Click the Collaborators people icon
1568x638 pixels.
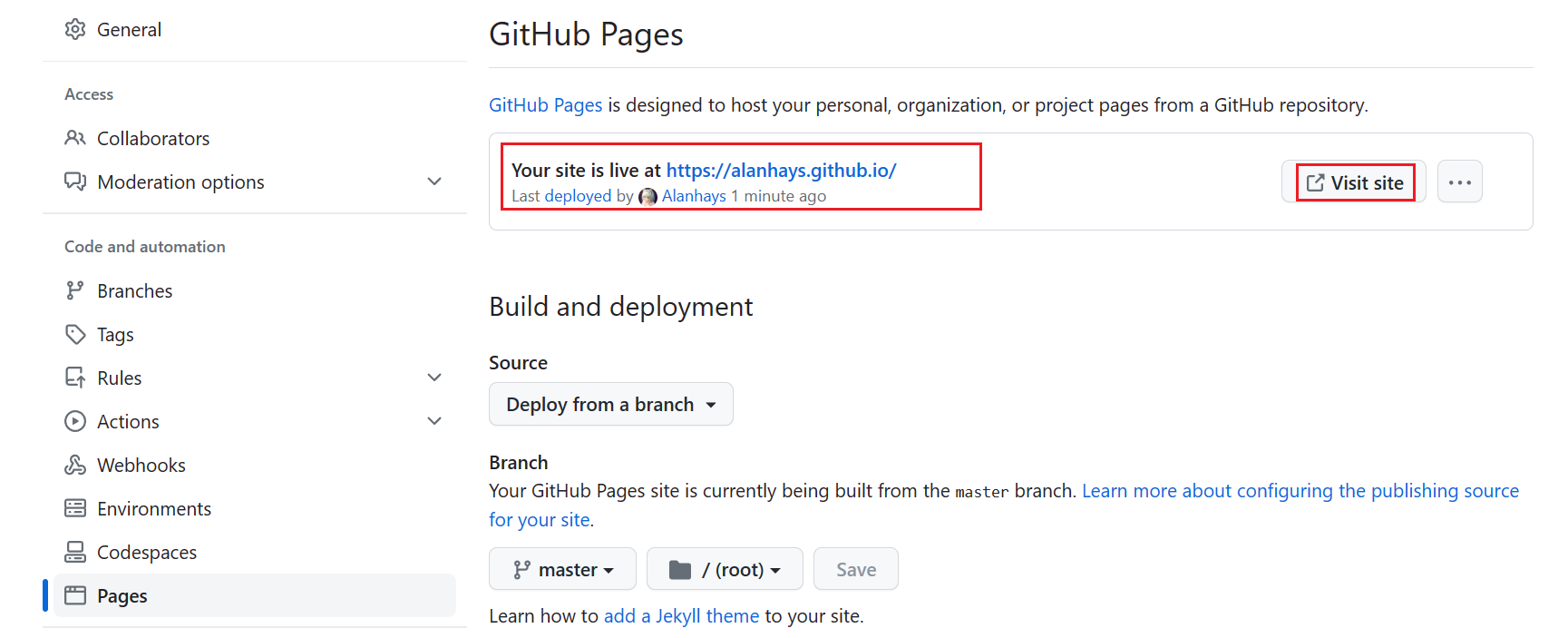point(75,138)
